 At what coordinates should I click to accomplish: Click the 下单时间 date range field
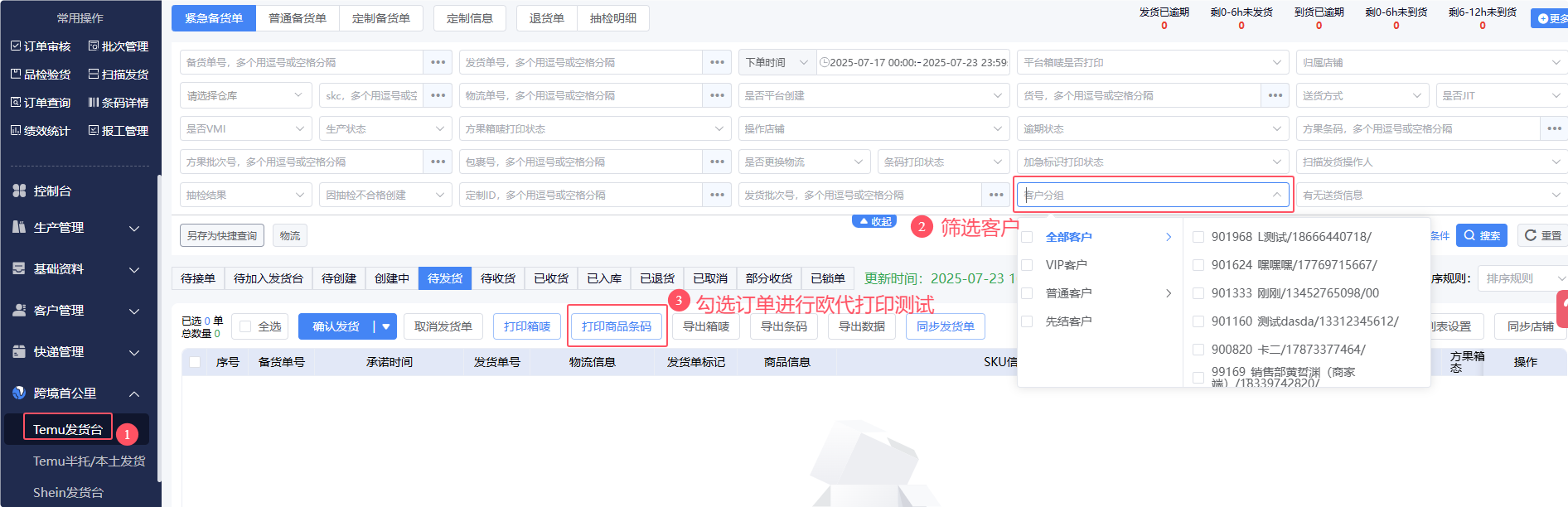pos(912,62)
